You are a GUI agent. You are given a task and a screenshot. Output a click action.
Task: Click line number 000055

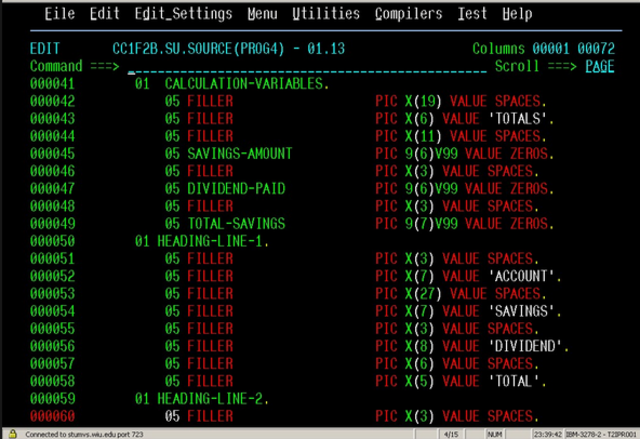52,329
